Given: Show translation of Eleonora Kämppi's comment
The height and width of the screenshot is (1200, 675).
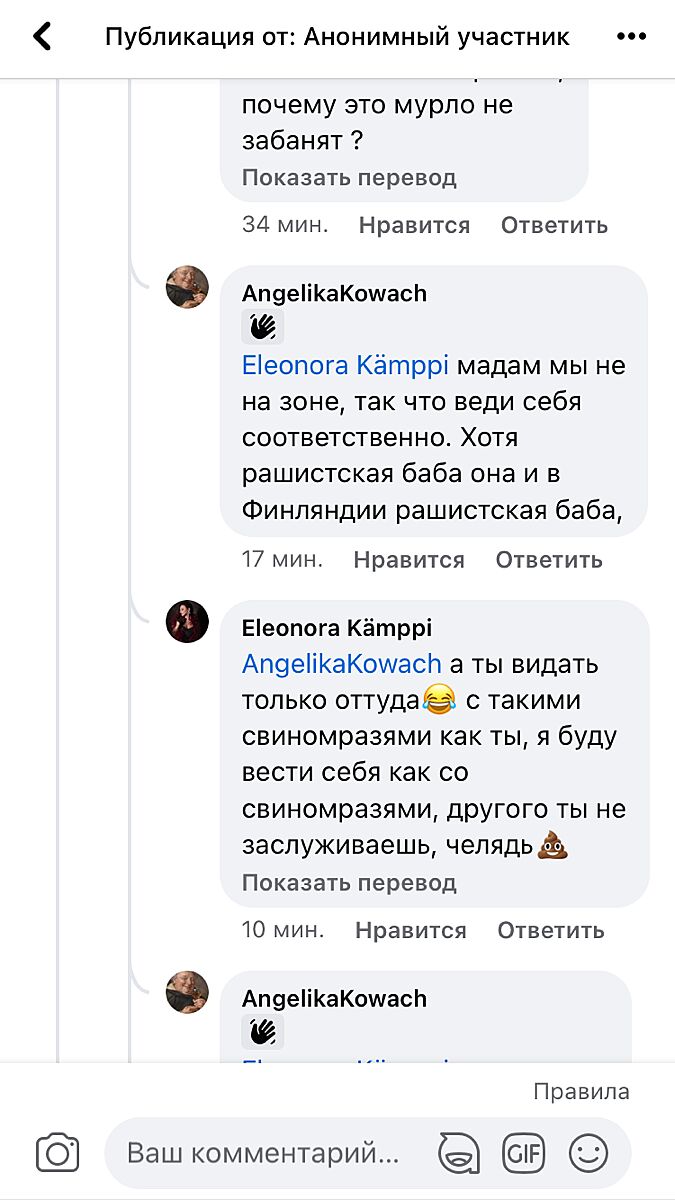Looking at the screenshot, I should [x=349, y=883].
